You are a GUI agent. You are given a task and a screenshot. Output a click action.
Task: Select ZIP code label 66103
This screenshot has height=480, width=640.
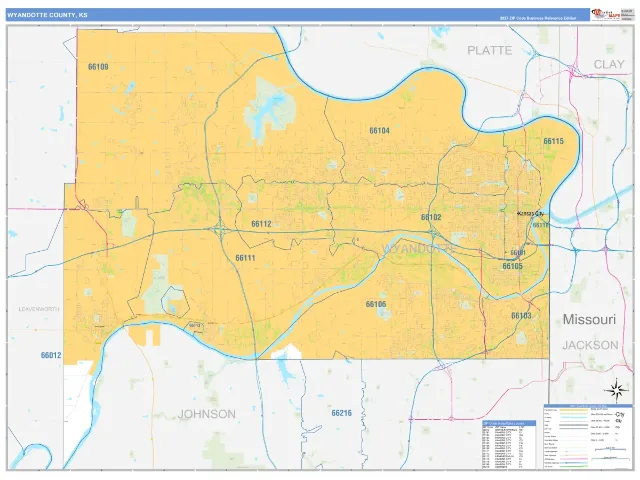(x=521, y=316)
